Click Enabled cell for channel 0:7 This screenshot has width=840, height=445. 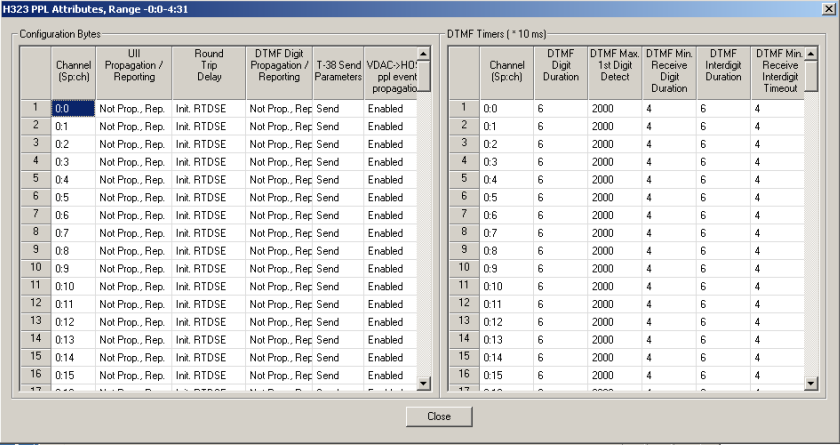pyautogui.click(x=388, y=232)
